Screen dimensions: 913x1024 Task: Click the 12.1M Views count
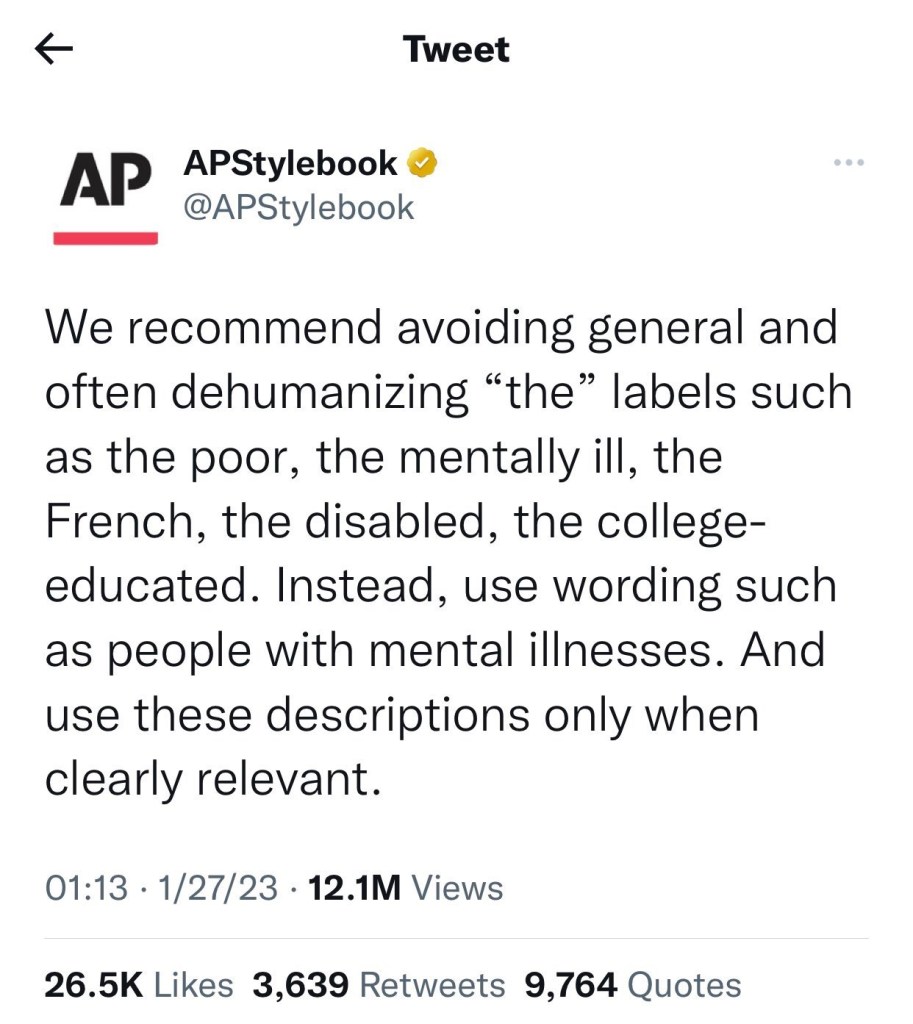[x=406, y=887]
